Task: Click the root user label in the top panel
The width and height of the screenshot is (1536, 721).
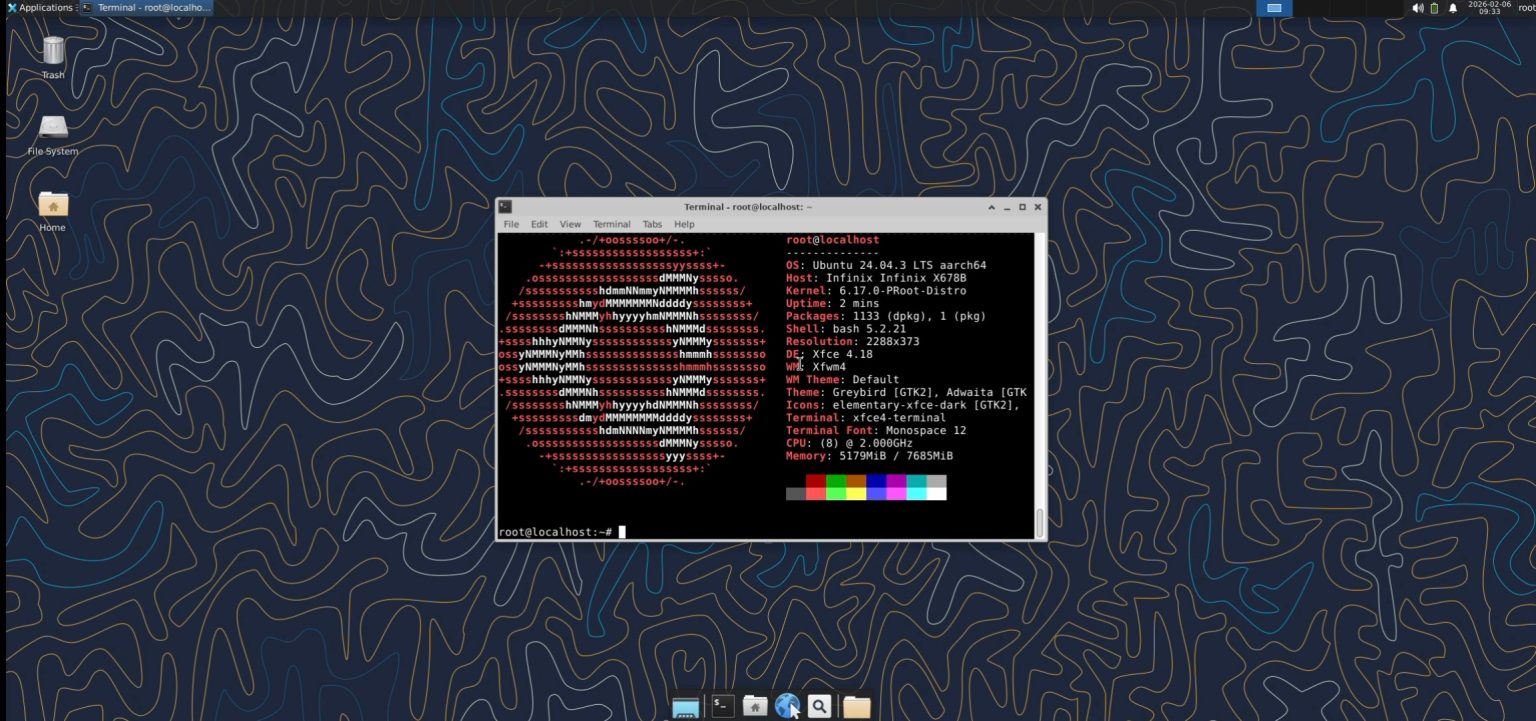Action: coord(1526,8)
